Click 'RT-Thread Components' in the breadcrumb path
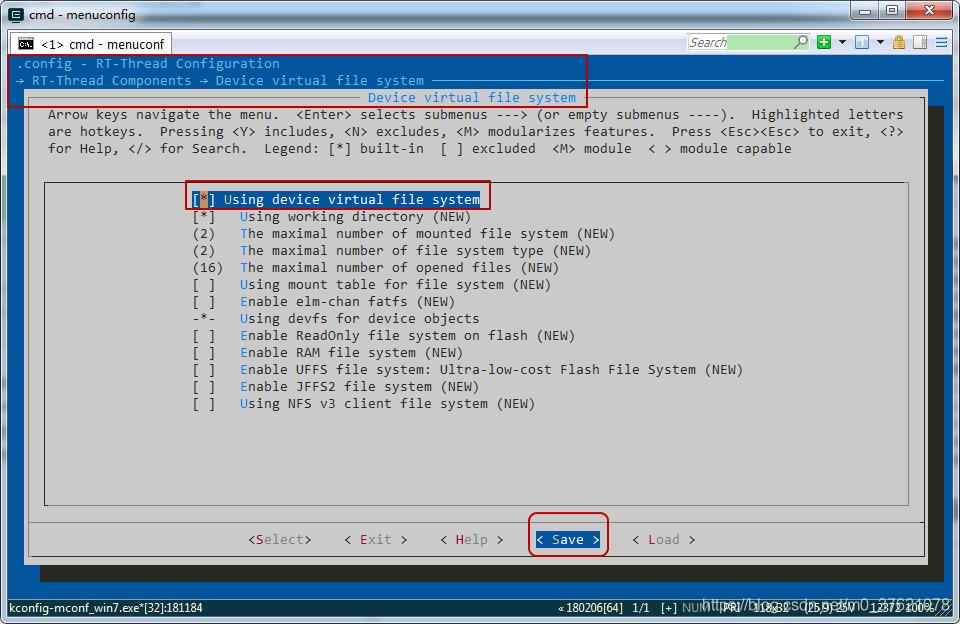Viewport: 960px width, 624px height. click(x=111, y=80)
